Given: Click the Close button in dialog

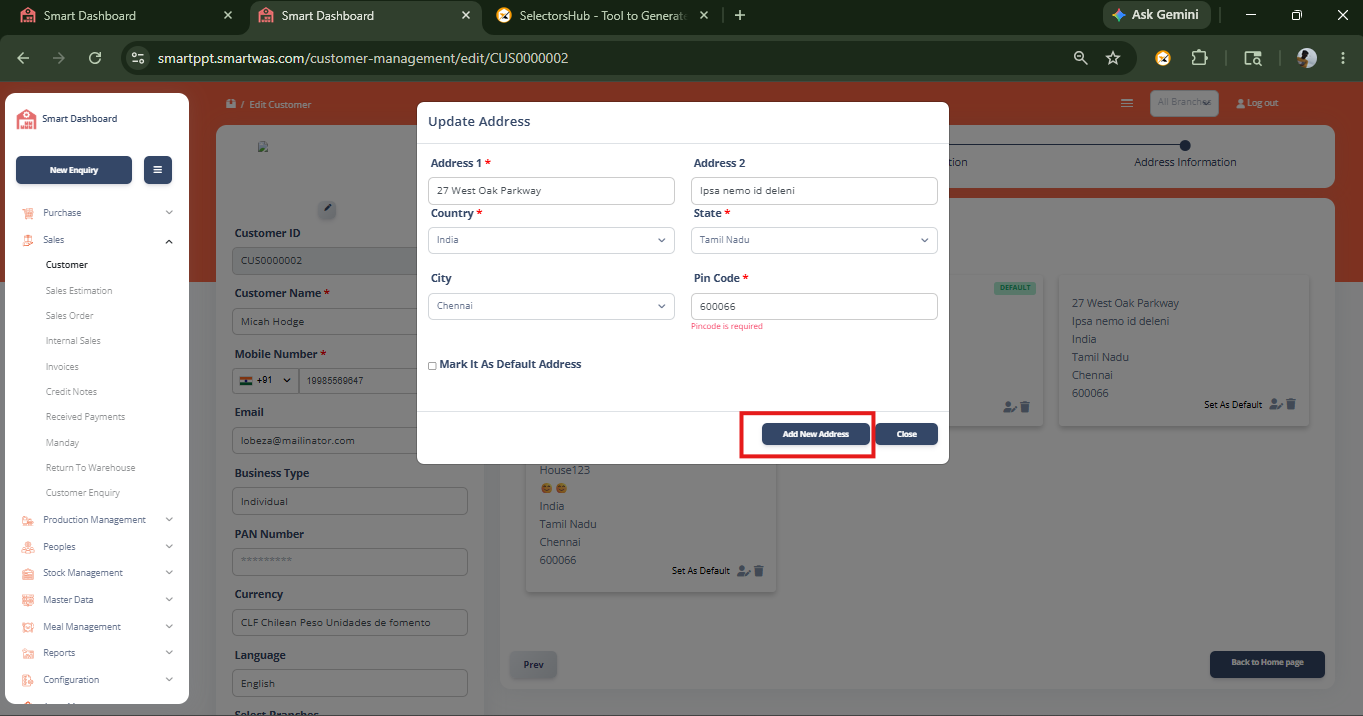Looking at the screenshot, I should (907, 434).
